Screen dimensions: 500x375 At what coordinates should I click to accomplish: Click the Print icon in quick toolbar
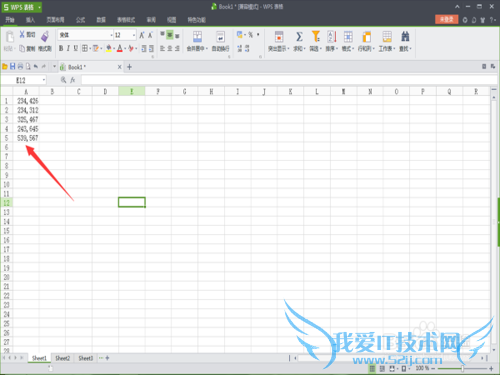pyautogui.click(x=20, y=67)
